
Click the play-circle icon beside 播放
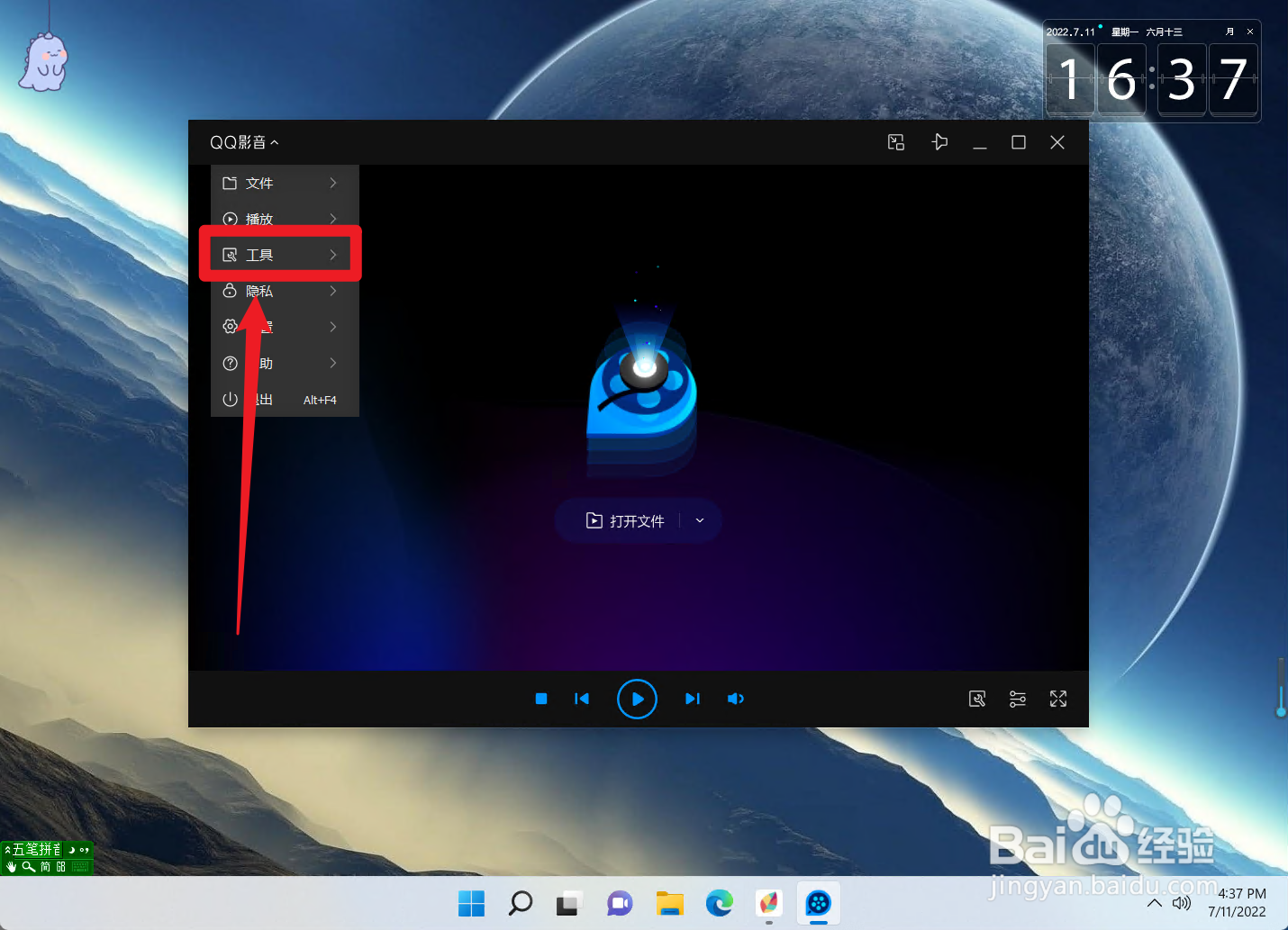coord(230,219)
